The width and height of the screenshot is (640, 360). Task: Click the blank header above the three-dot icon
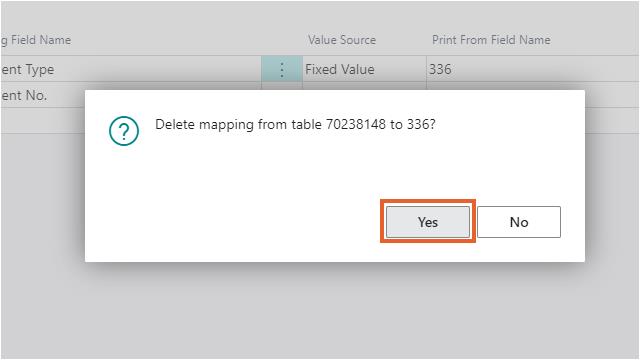click(x=282, y=40)
